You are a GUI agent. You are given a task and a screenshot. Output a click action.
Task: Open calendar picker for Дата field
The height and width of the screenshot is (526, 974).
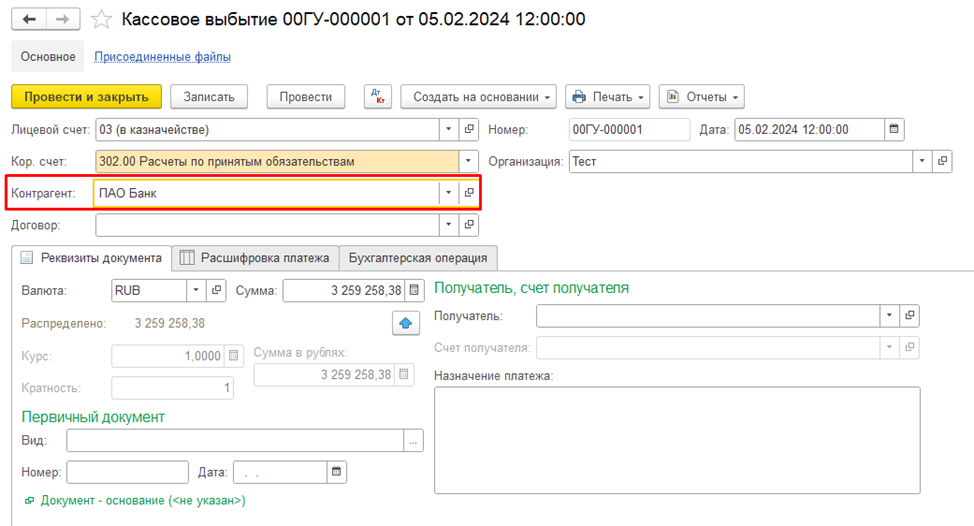(x=894, y=129)
